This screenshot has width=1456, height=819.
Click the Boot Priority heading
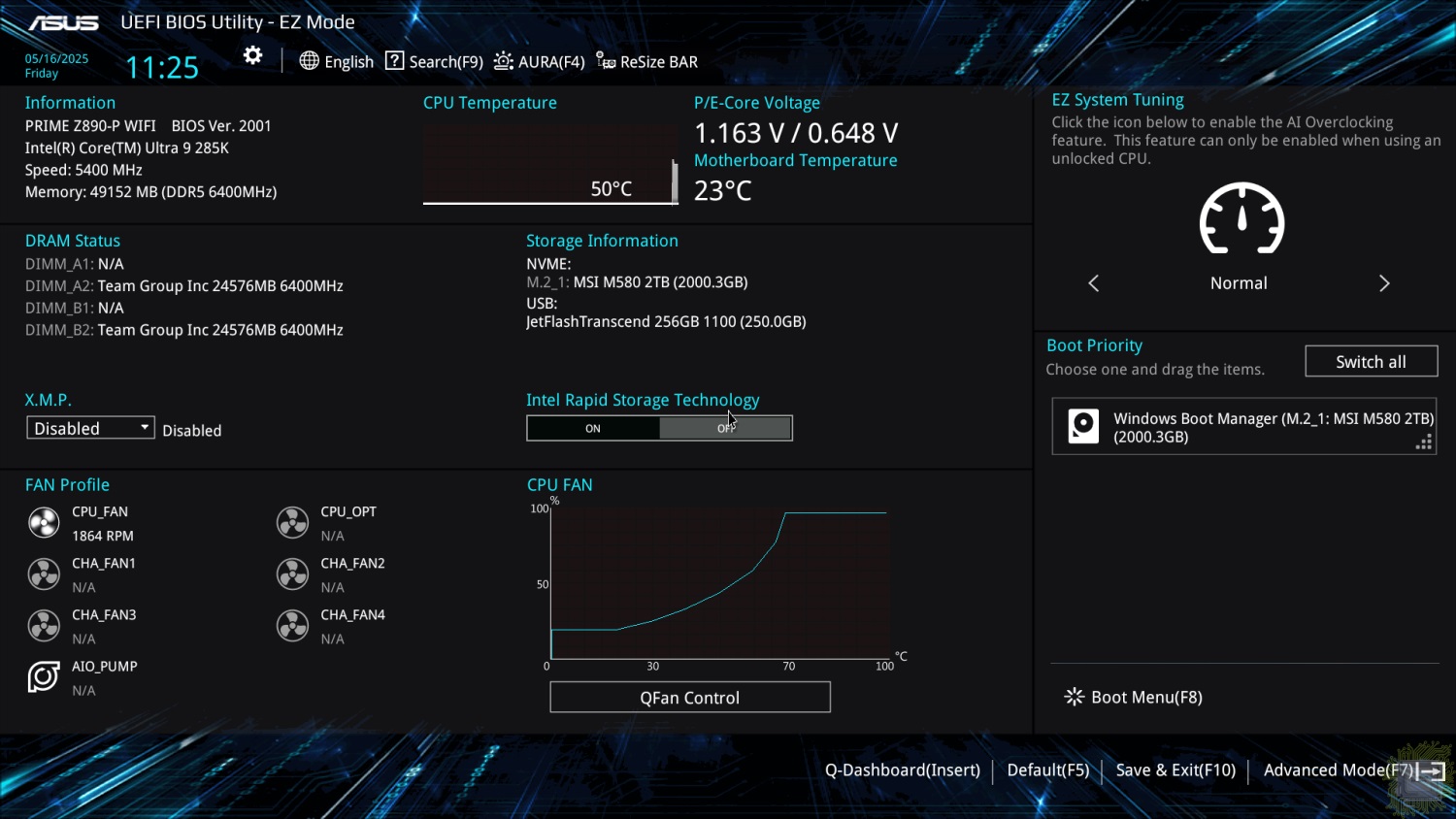pos(1094,345)
